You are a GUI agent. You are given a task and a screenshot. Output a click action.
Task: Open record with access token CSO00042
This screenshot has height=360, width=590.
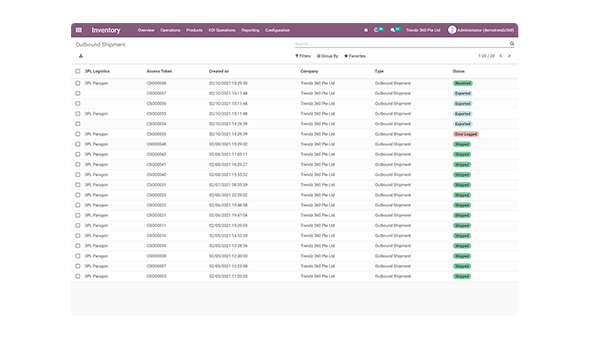pyautogui.click(x=156, y=154)
